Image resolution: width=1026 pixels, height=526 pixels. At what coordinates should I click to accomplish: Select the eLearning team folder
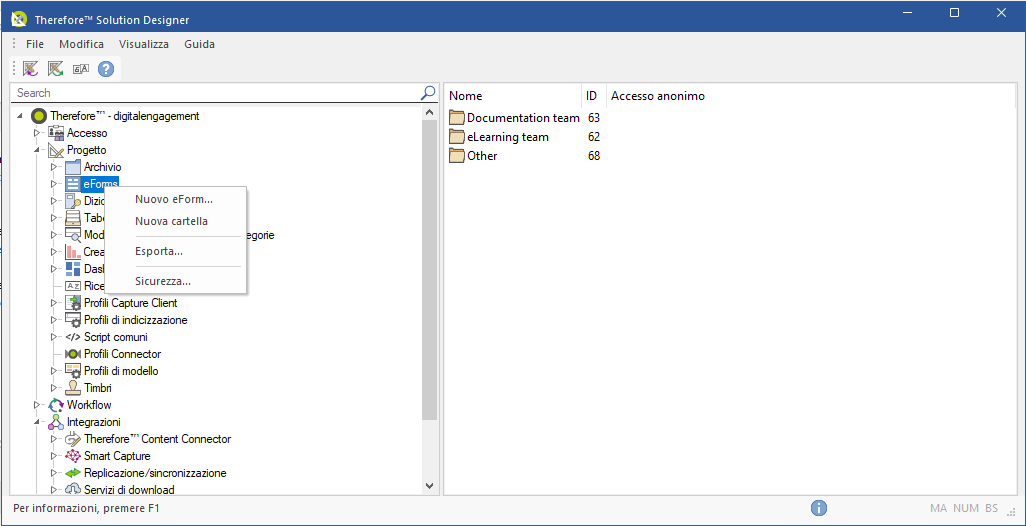click(507, 137)
